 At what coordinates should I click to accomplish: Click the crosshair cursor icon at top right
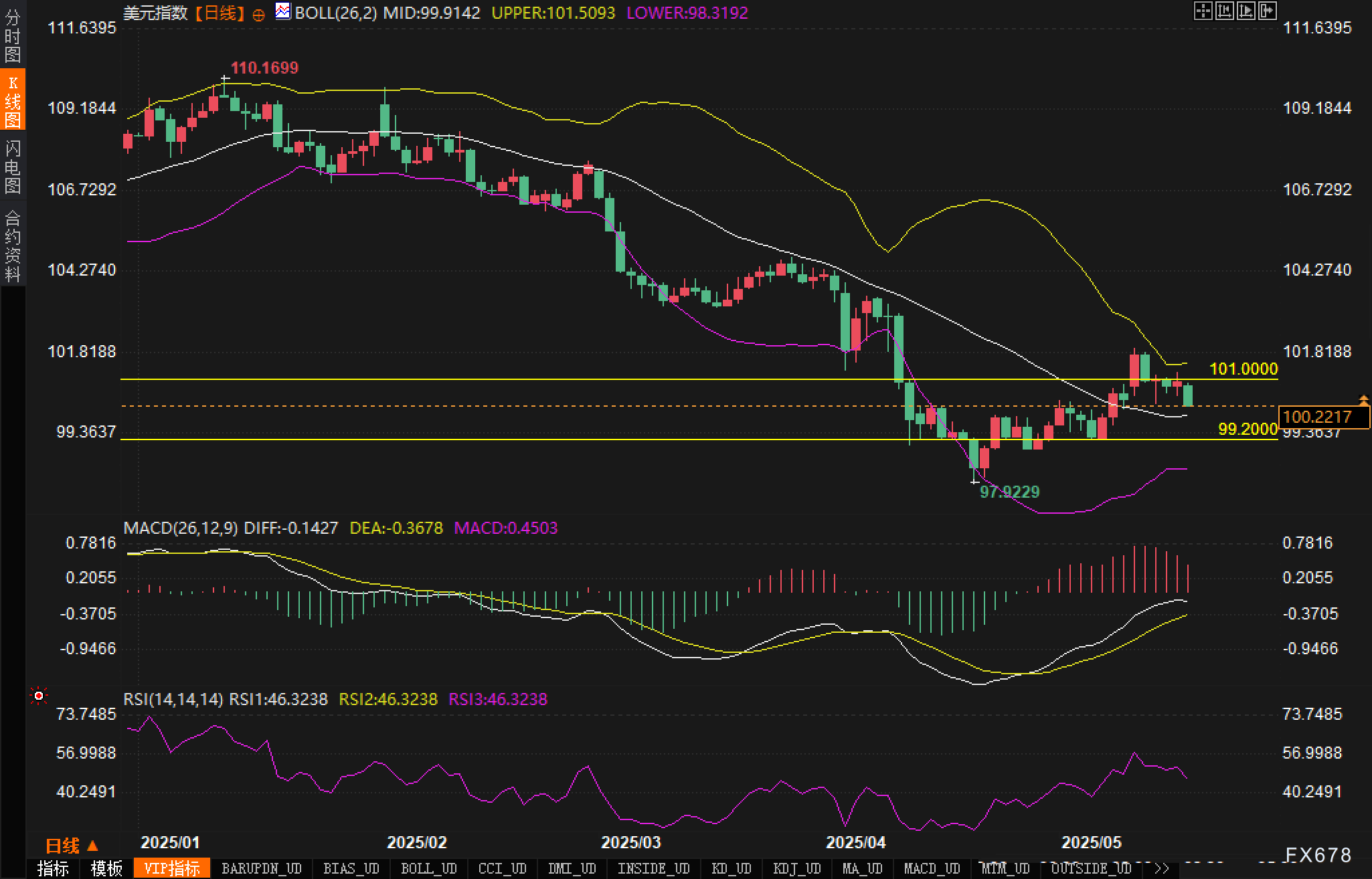tap(1203, 11)
